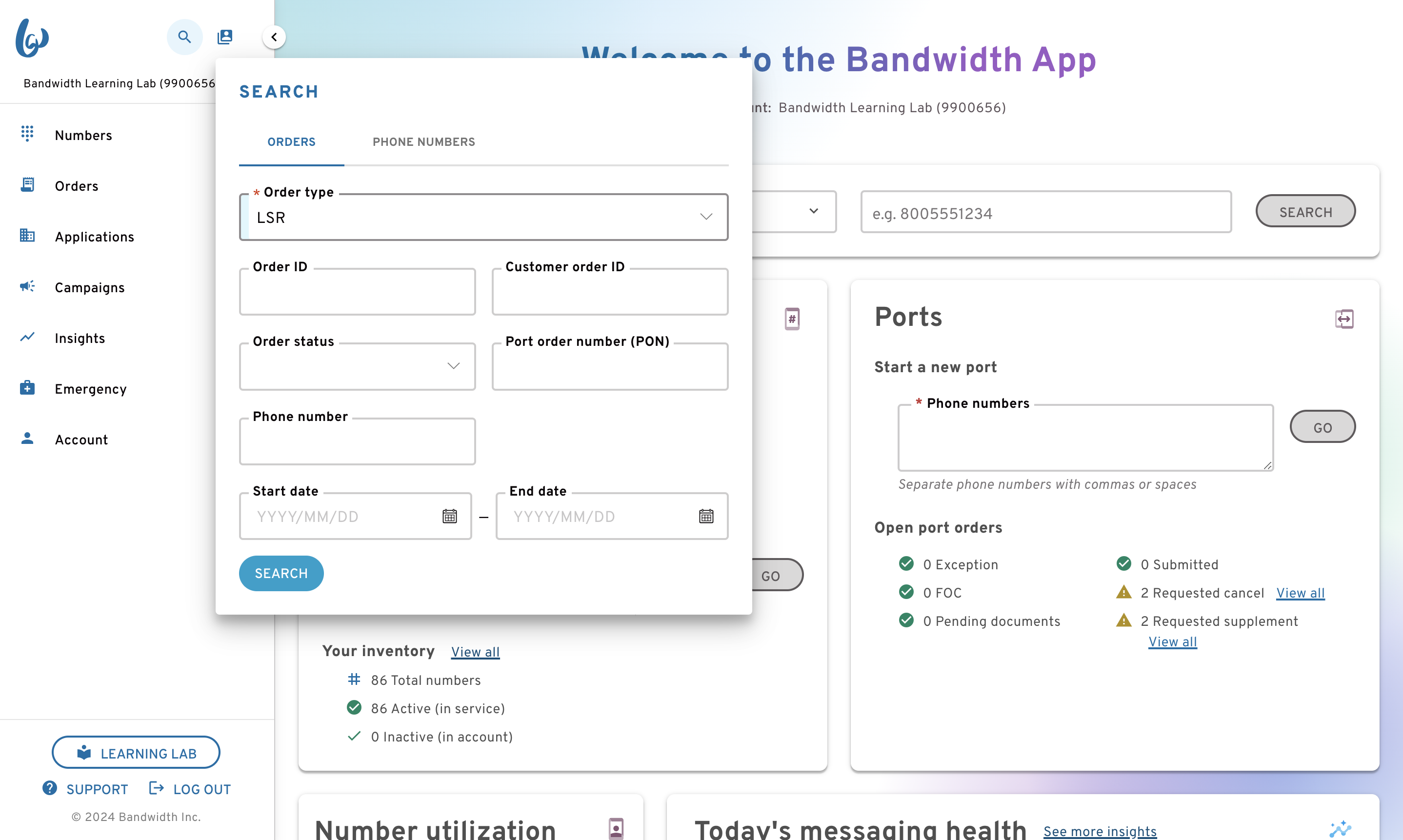Click the '86 Active (in service)' text
The image size is (1403, 840).
[438, 709]
